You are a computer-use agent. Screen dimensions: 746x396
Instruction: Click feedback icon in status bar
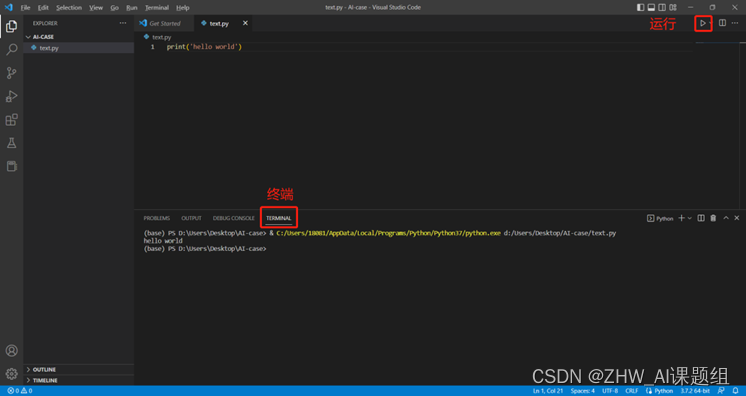[x=721, y=391]
